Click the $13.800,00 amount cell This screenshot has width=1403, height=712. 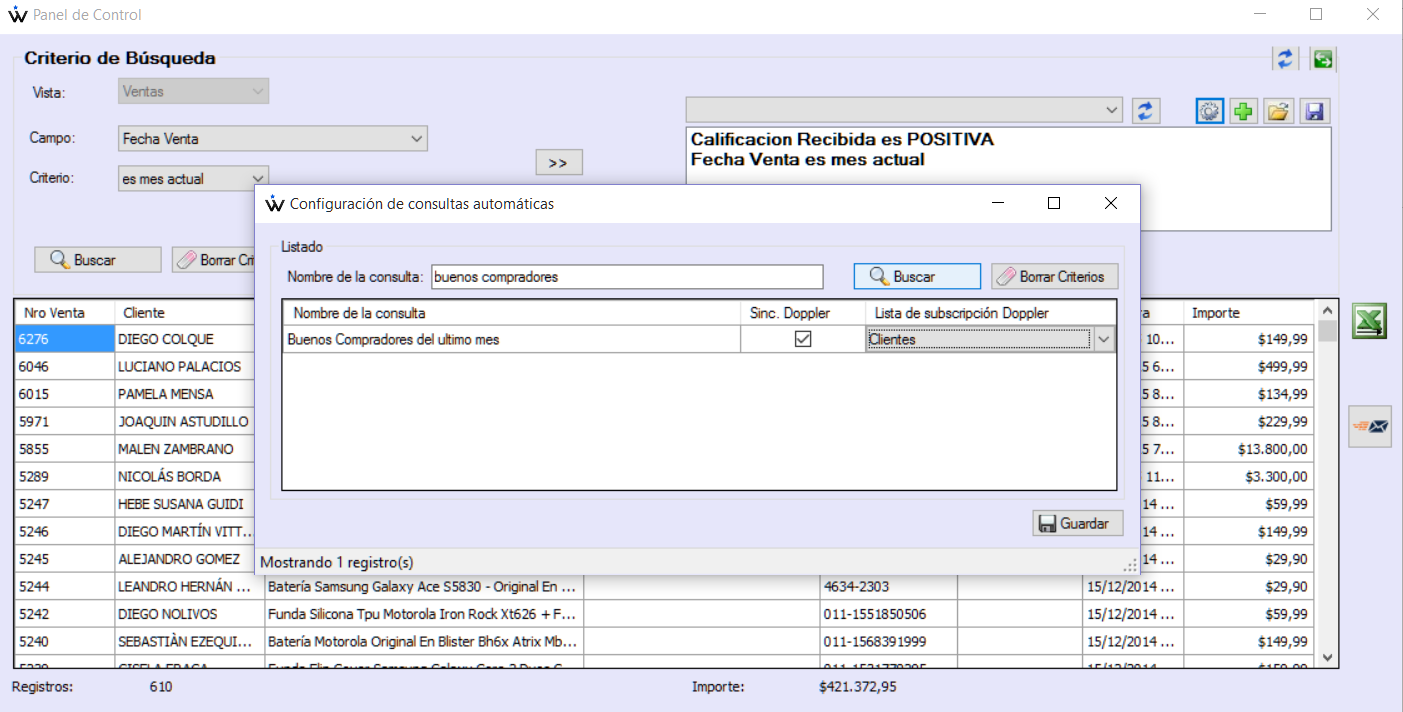(x=1250, y=449)
